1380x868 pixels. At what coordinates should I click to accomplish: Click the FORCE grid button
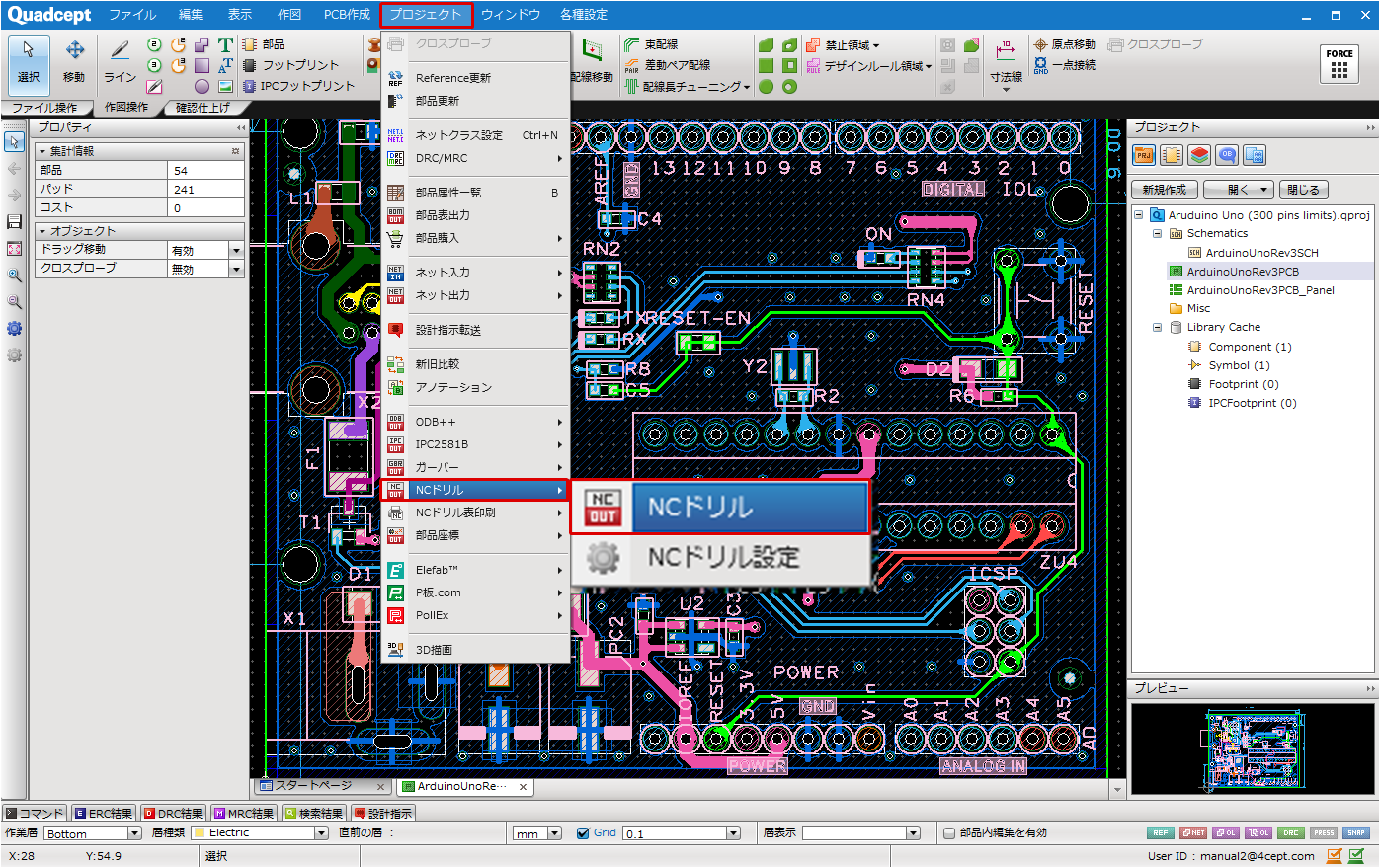point(1339,63)
